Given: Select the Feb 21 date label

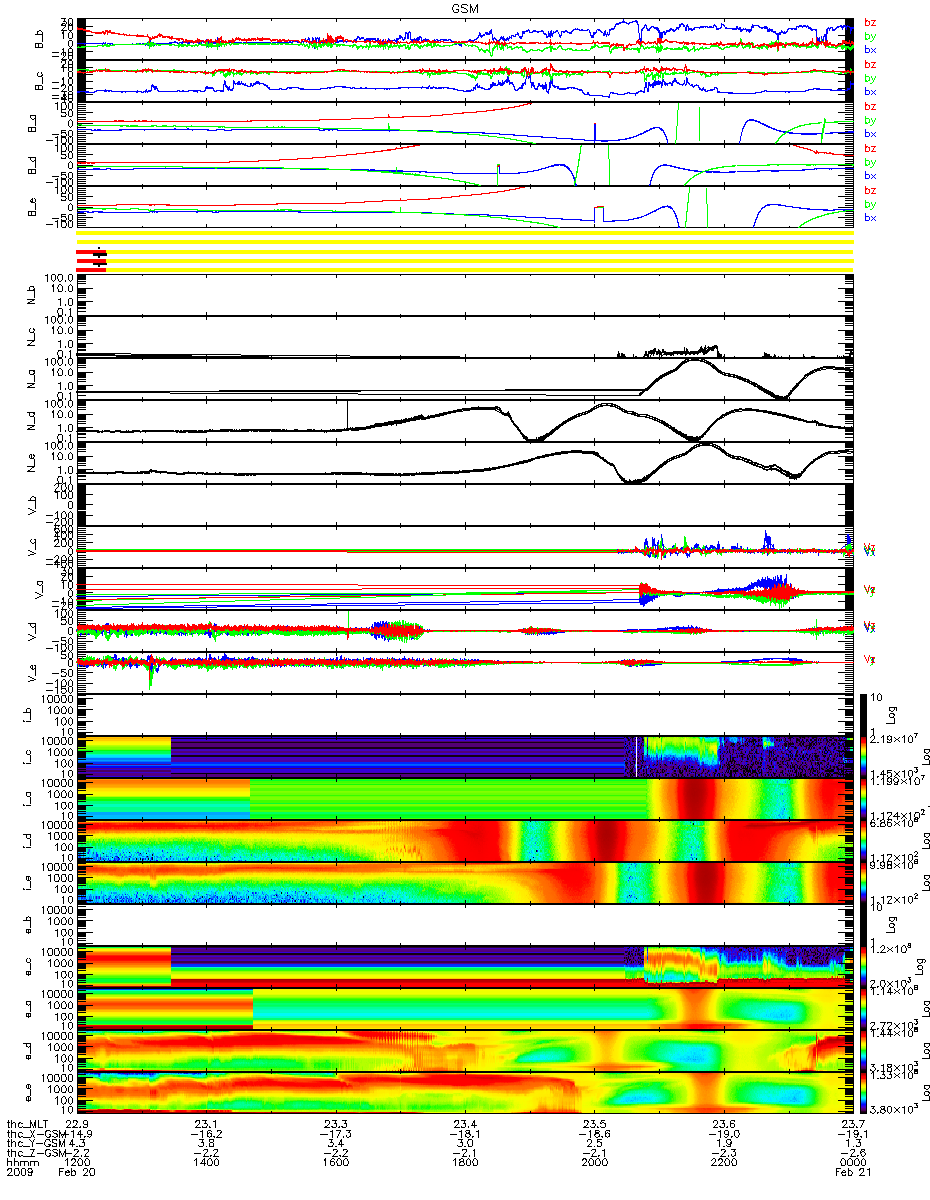Looking at the screenshot, I should click(852, 1173).
